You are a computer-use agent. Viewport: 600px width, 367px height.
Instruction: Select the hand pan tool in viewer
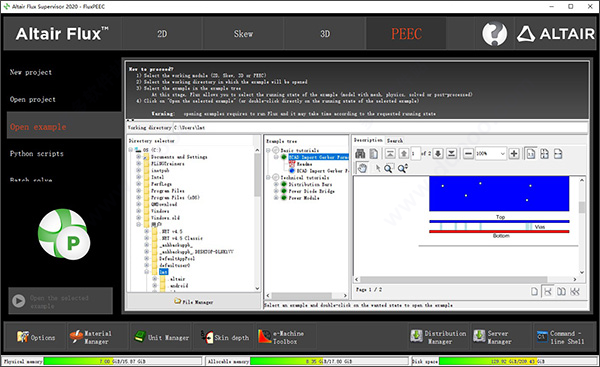tap(362, 168)
